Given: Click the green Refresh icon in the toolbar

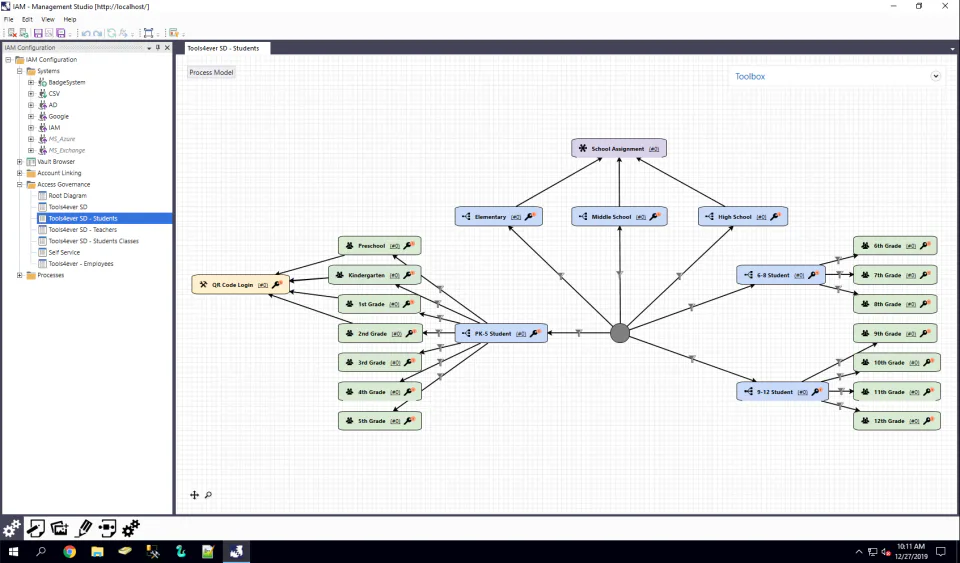Looking at the screenshot, I should tap(111, 33).
